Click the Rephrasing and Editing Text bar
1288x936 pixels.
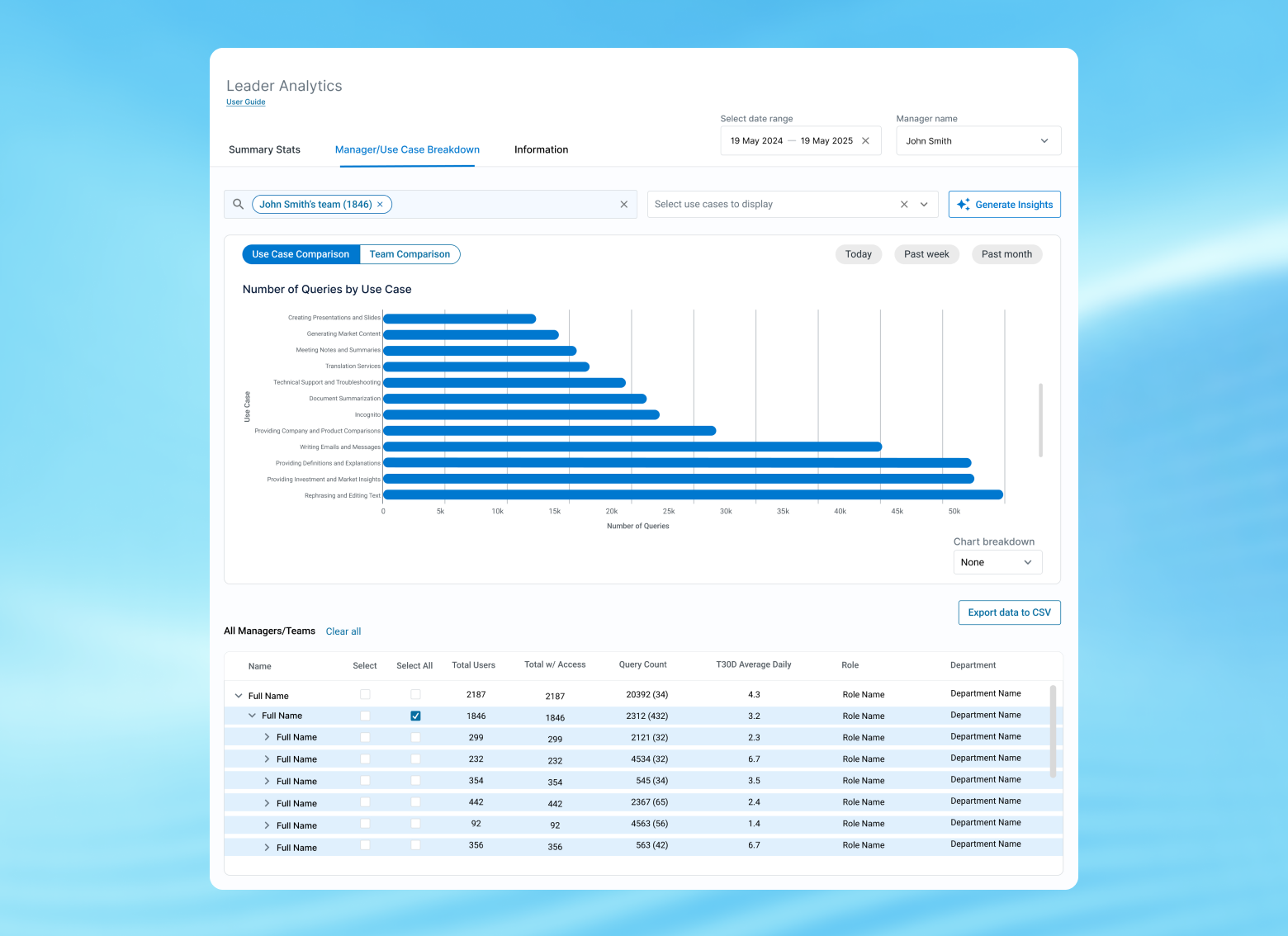click(694, 495)
